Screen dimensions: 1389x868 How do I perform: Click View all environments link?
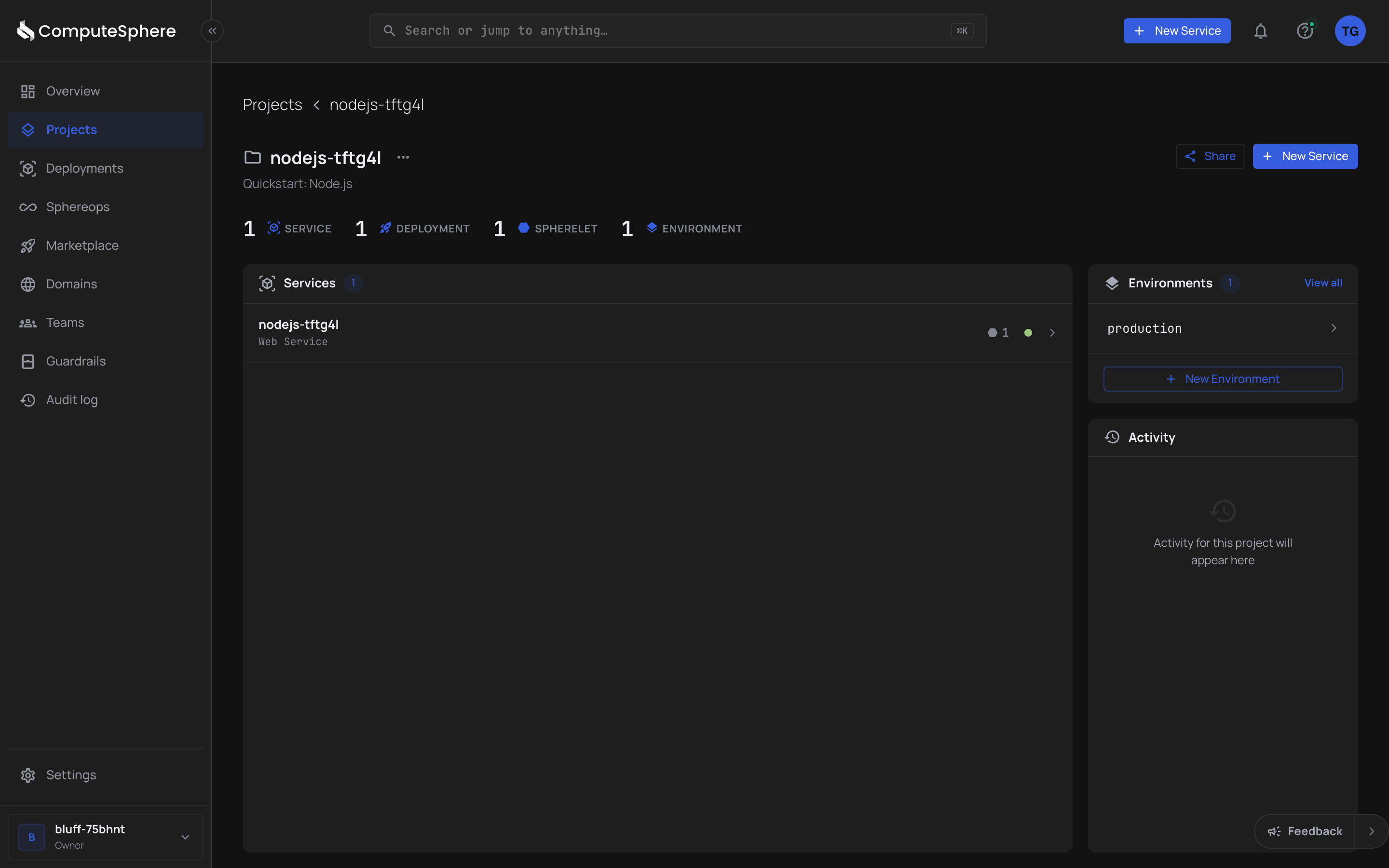(1323, 283)
